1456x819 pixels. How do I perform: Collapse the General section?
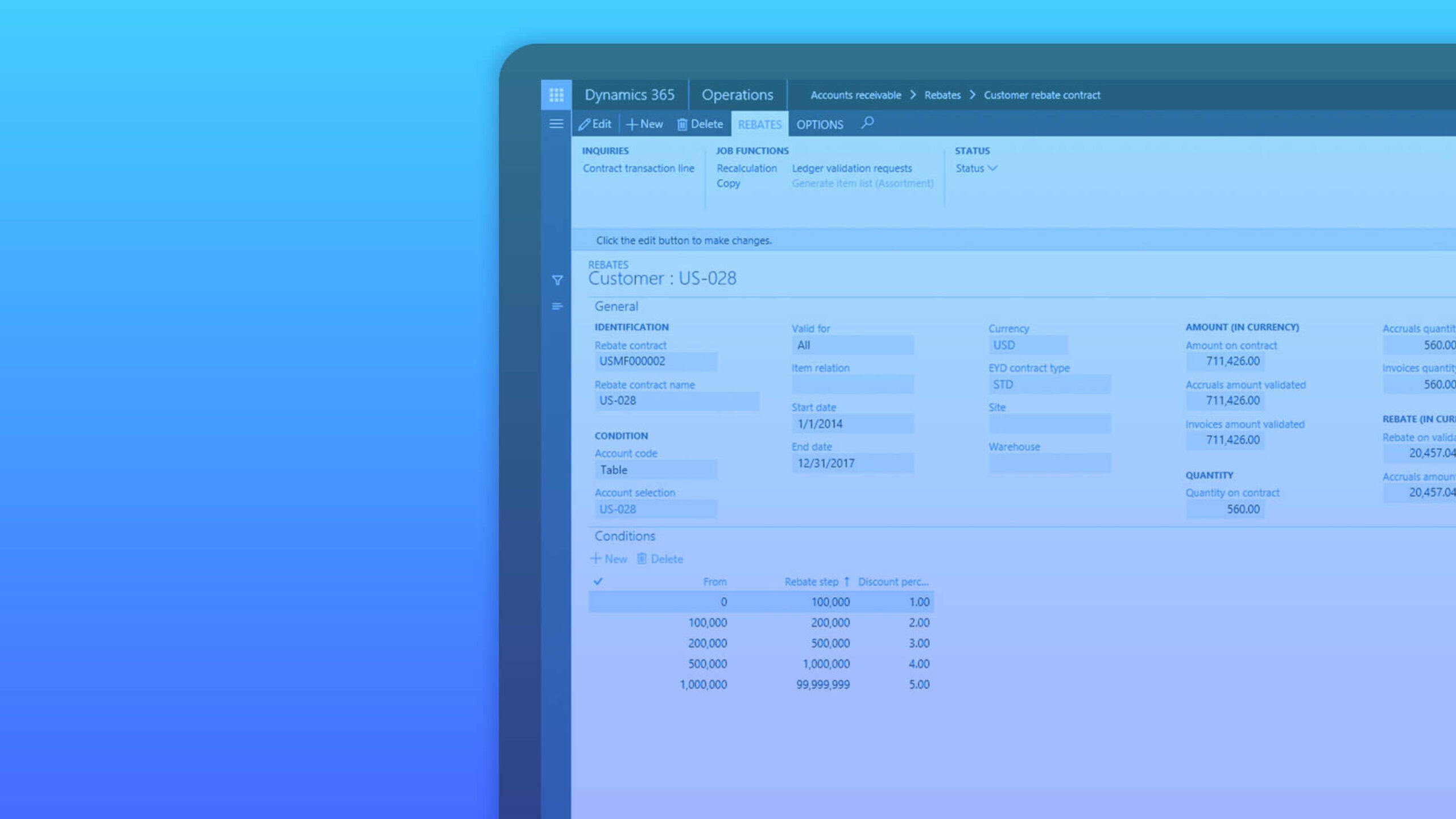pyautogui.click(x=616, y=307)
